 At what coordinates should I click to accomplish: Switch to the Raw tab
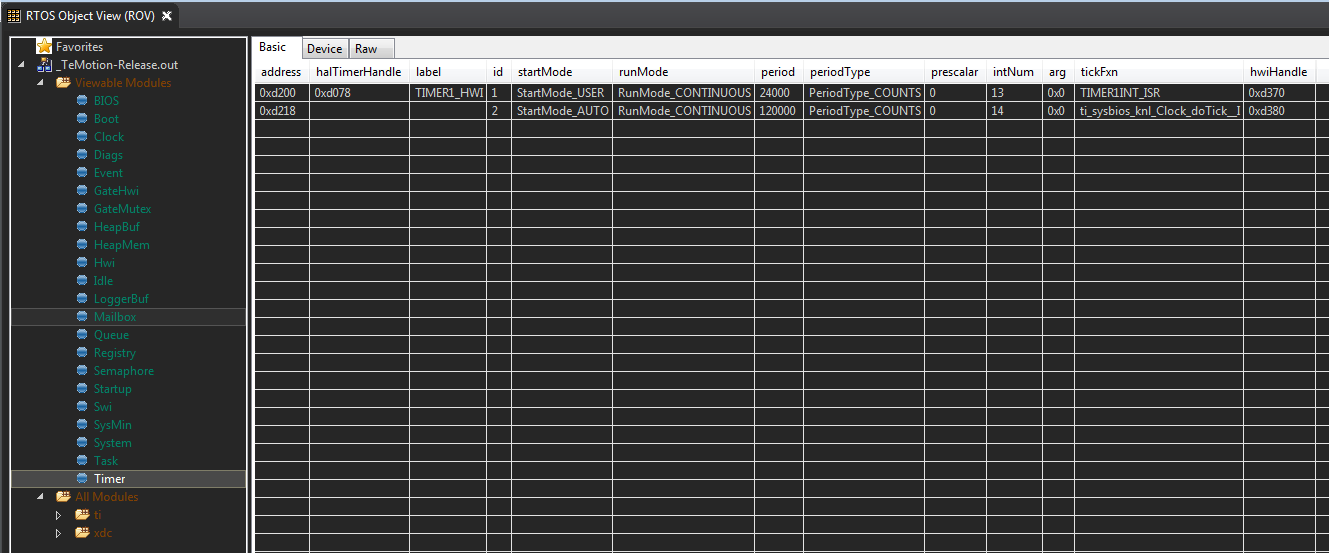pyautogui.click(x=366, y=49)
